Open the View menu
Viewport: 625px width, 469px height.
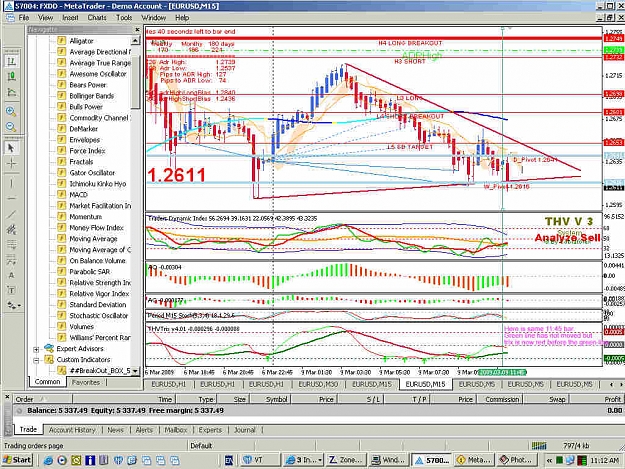pos(45,18)
